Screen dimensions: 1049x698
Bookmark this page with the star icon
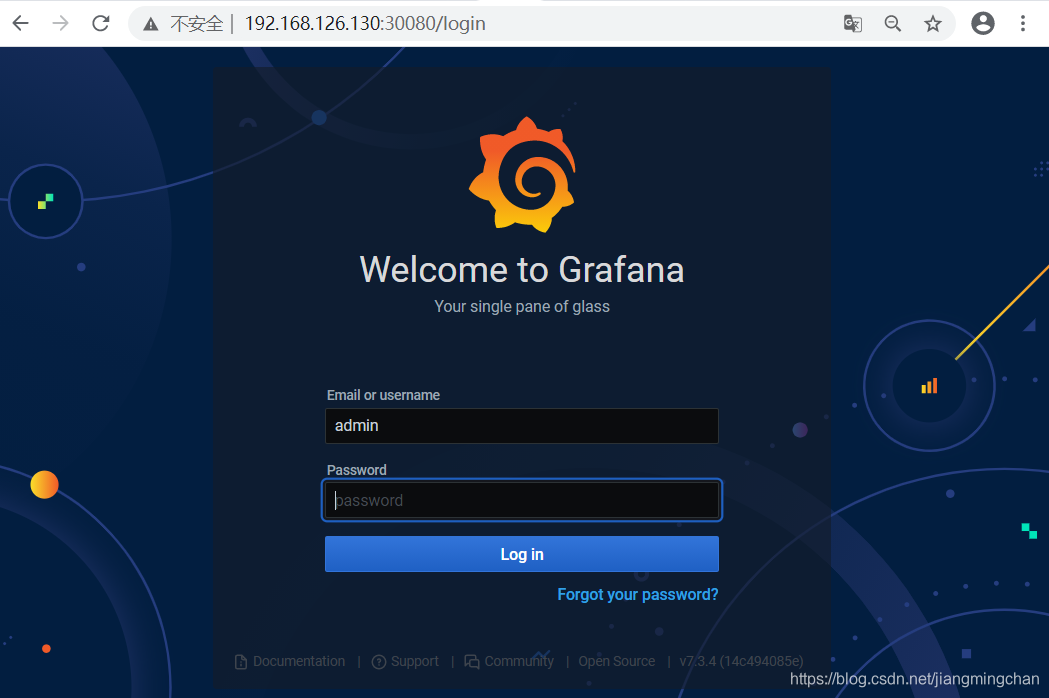(933, 23)
